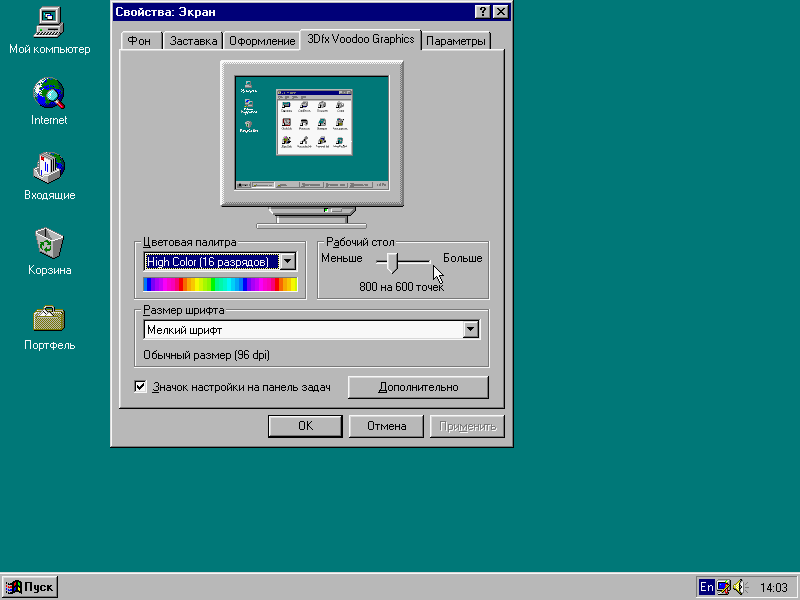The height and width of the screenshot is (600, 800).
Task: Toggle Значок настройки на панель задач checkbox
Action: pyautogui.click(x=140, y=386)
